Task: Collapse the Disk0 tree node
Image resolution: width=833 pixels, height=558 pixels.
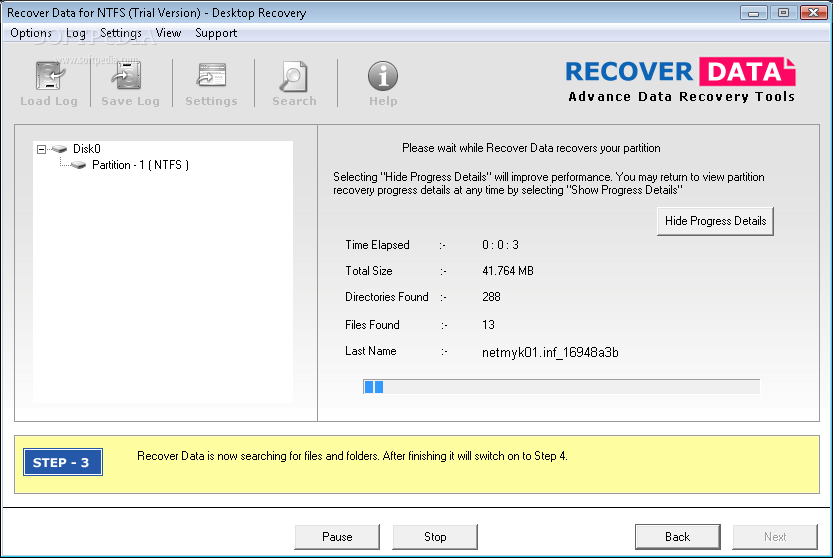Action: coord(41,149)
